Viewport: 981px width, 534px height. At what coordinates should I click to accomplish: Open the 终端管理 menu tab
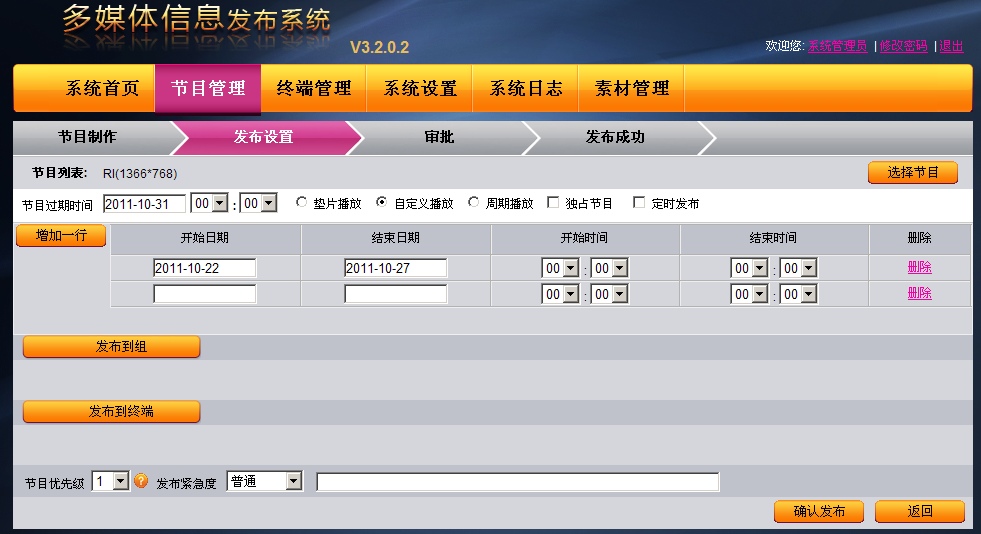pyautogui.click(x=314, y=89)
